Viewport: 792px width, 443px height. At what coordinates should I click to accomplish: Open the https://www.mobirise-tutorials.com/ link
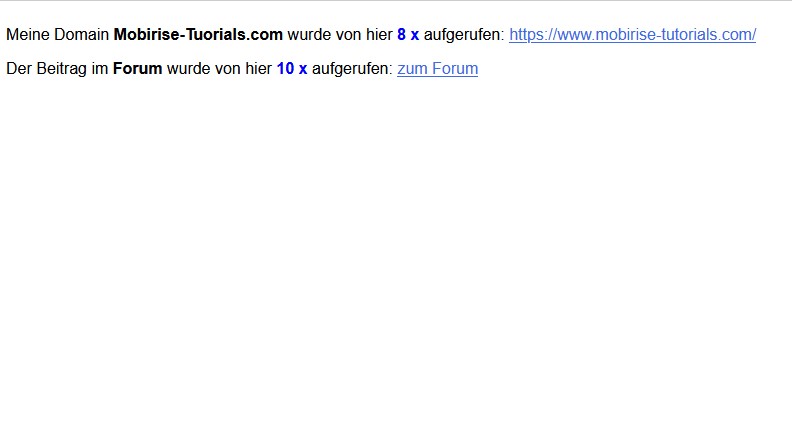632,35
